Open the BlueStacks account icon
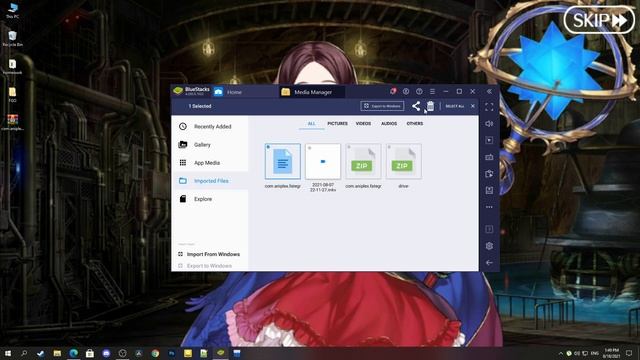This screenshot has height=360, width=640. [406, 91]
